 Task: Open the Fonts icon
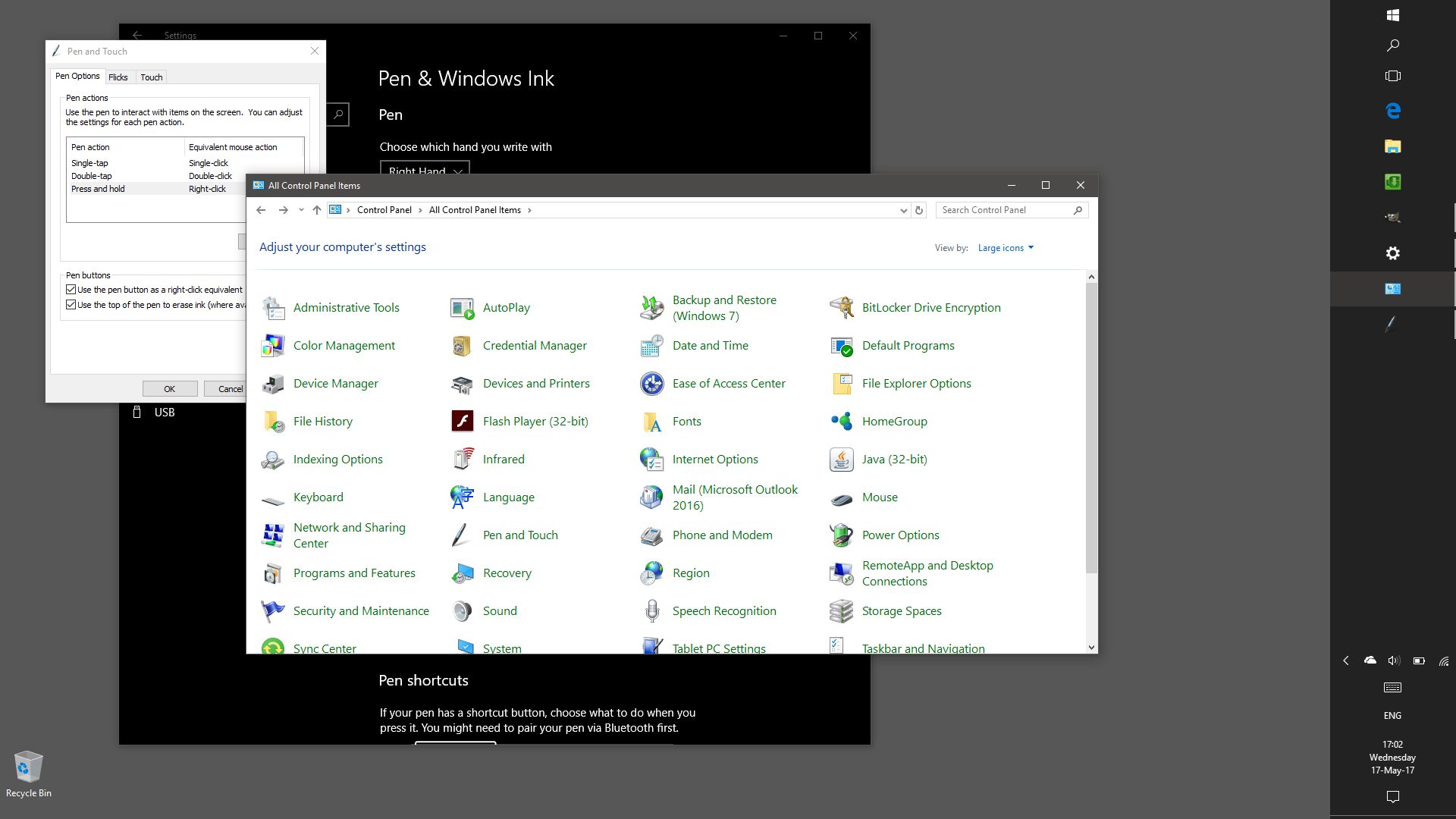tap(652, 422)
